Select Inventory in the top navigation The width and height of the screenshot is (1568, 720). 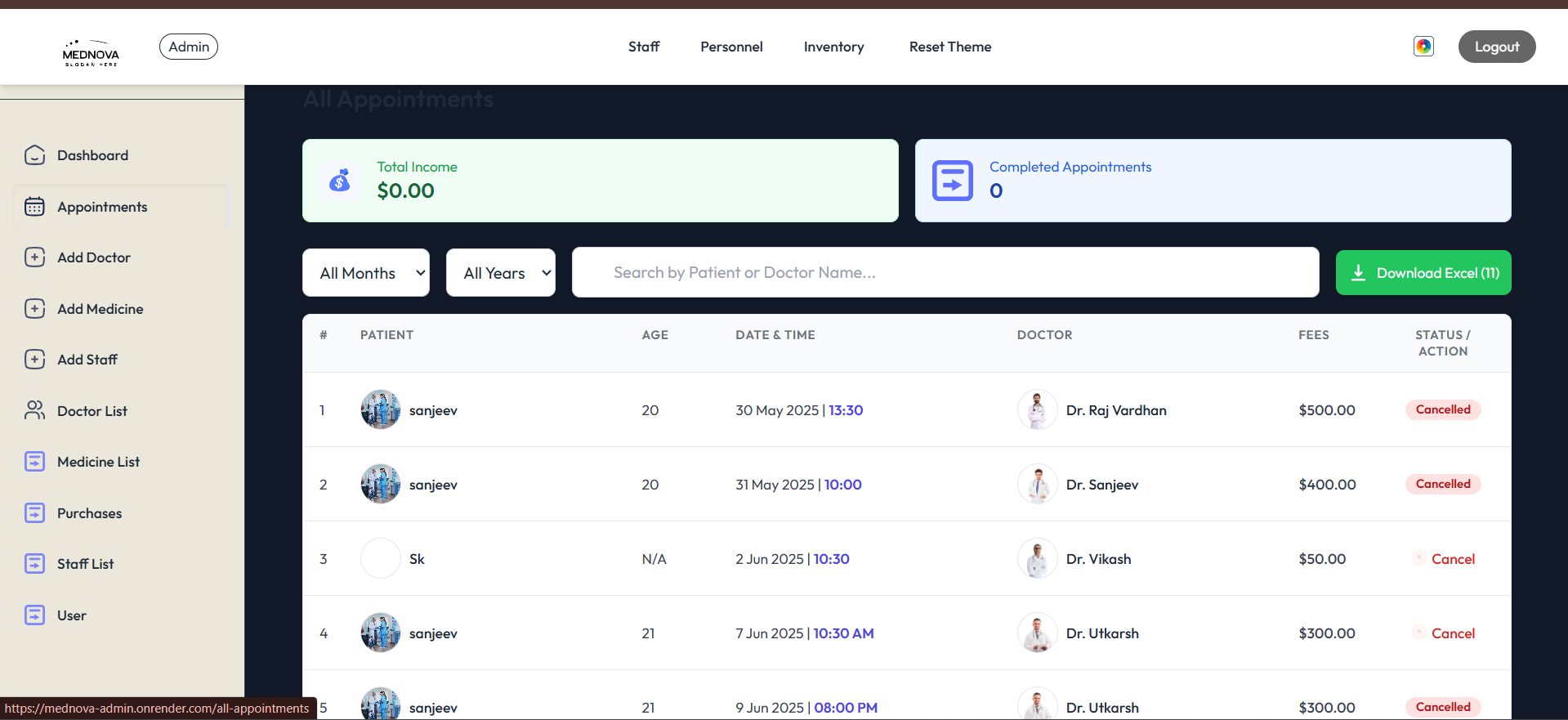(833, 47)
